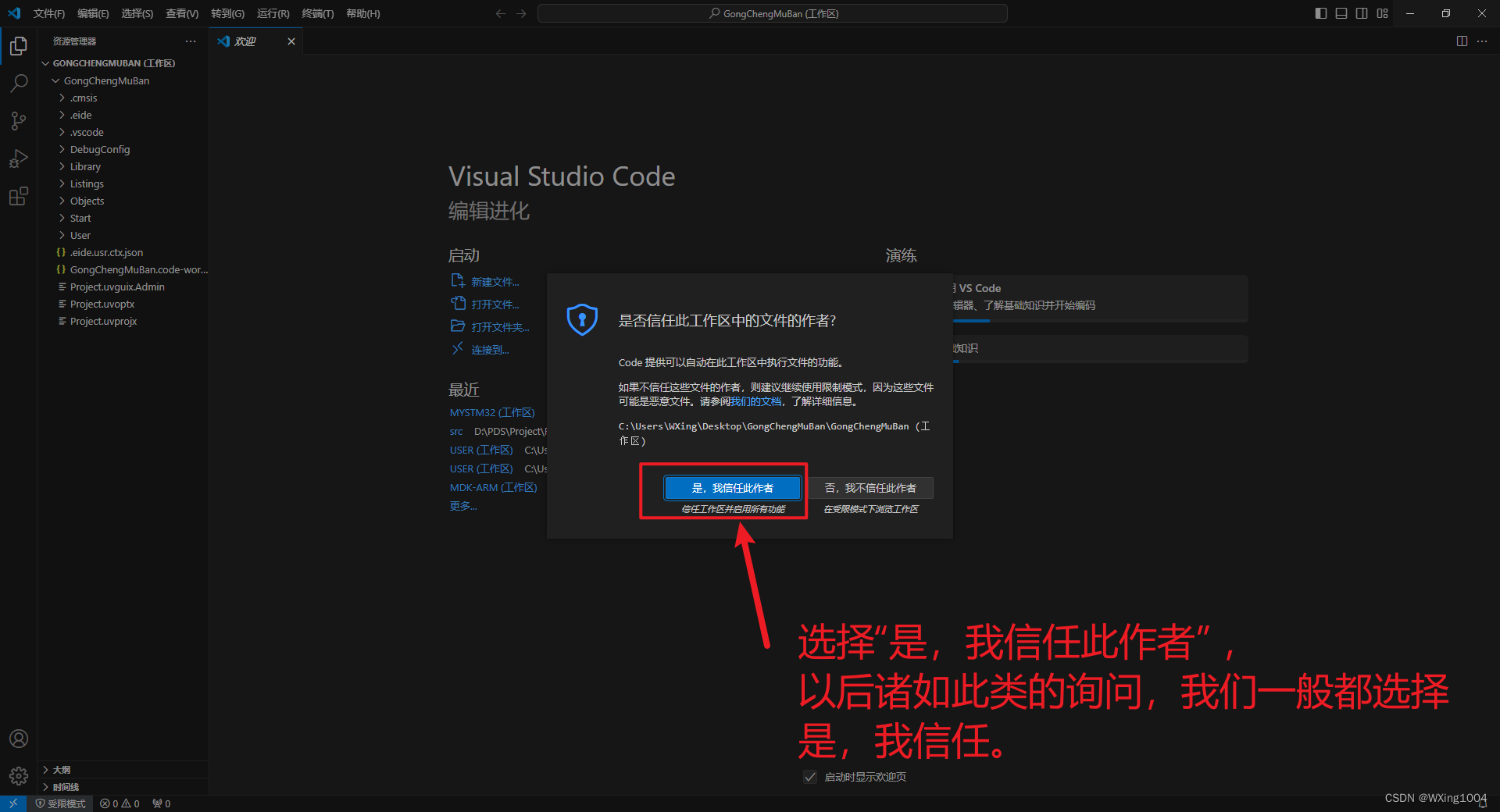This screenshot has width=1500, height=812.
Task: Open the Search view in activity bar
Action: [x=19, y=84]
